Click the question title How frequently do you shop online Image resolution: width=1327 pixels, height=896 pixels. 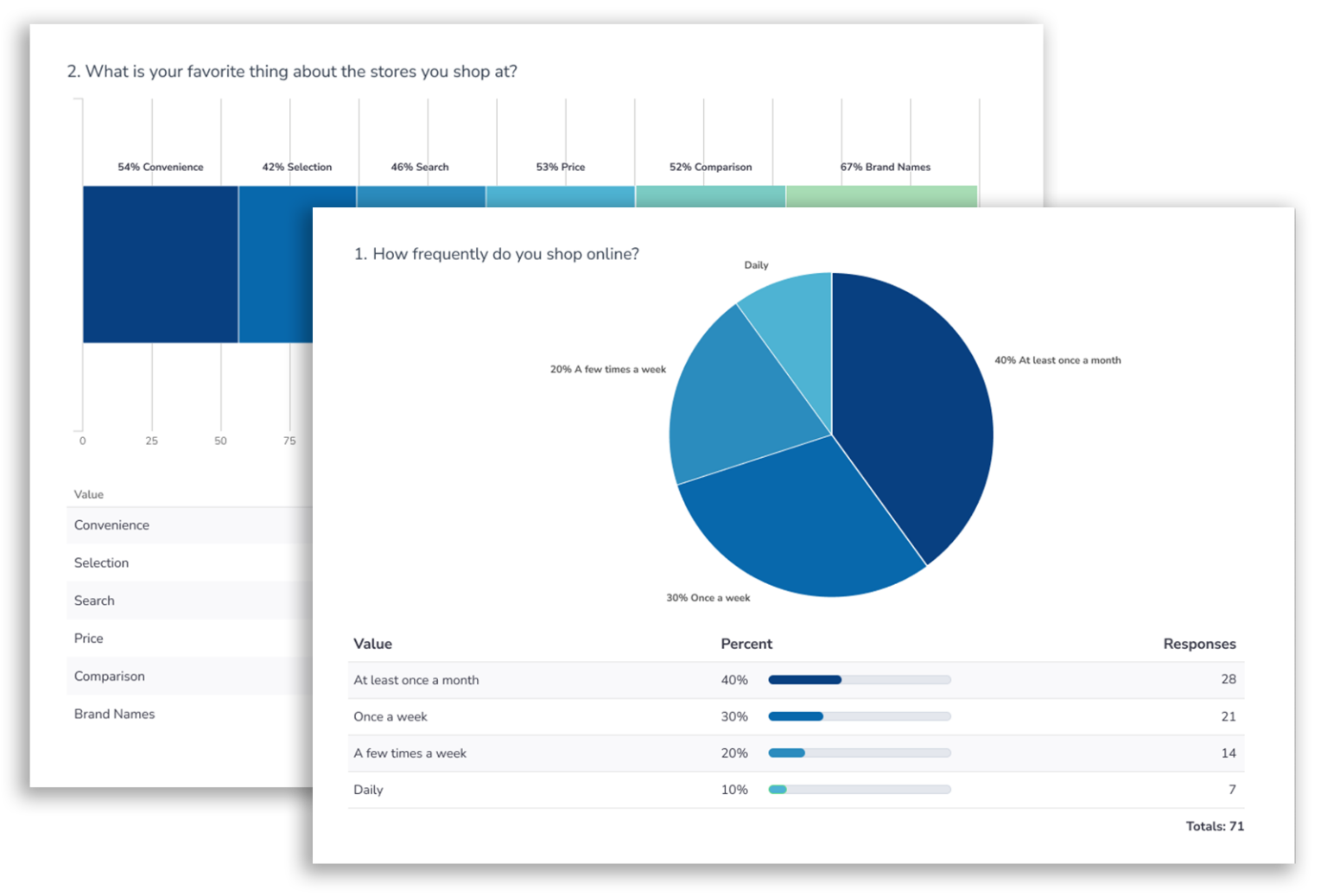[x=498, y=254]
